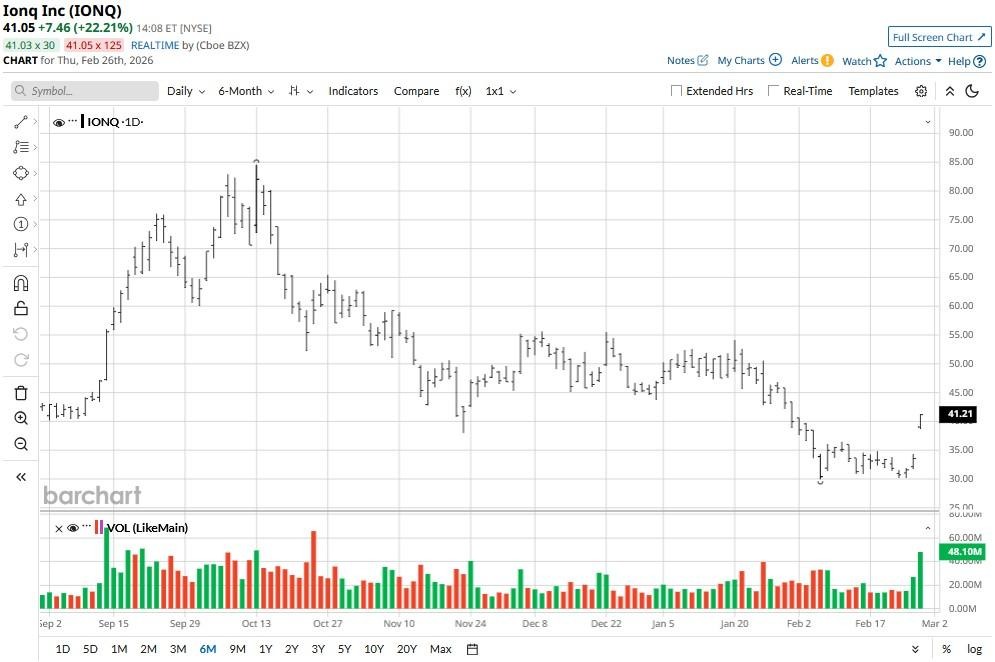Undo the last chart action
The height and width of the screenshot is (662, 995).
pos(21,334)
